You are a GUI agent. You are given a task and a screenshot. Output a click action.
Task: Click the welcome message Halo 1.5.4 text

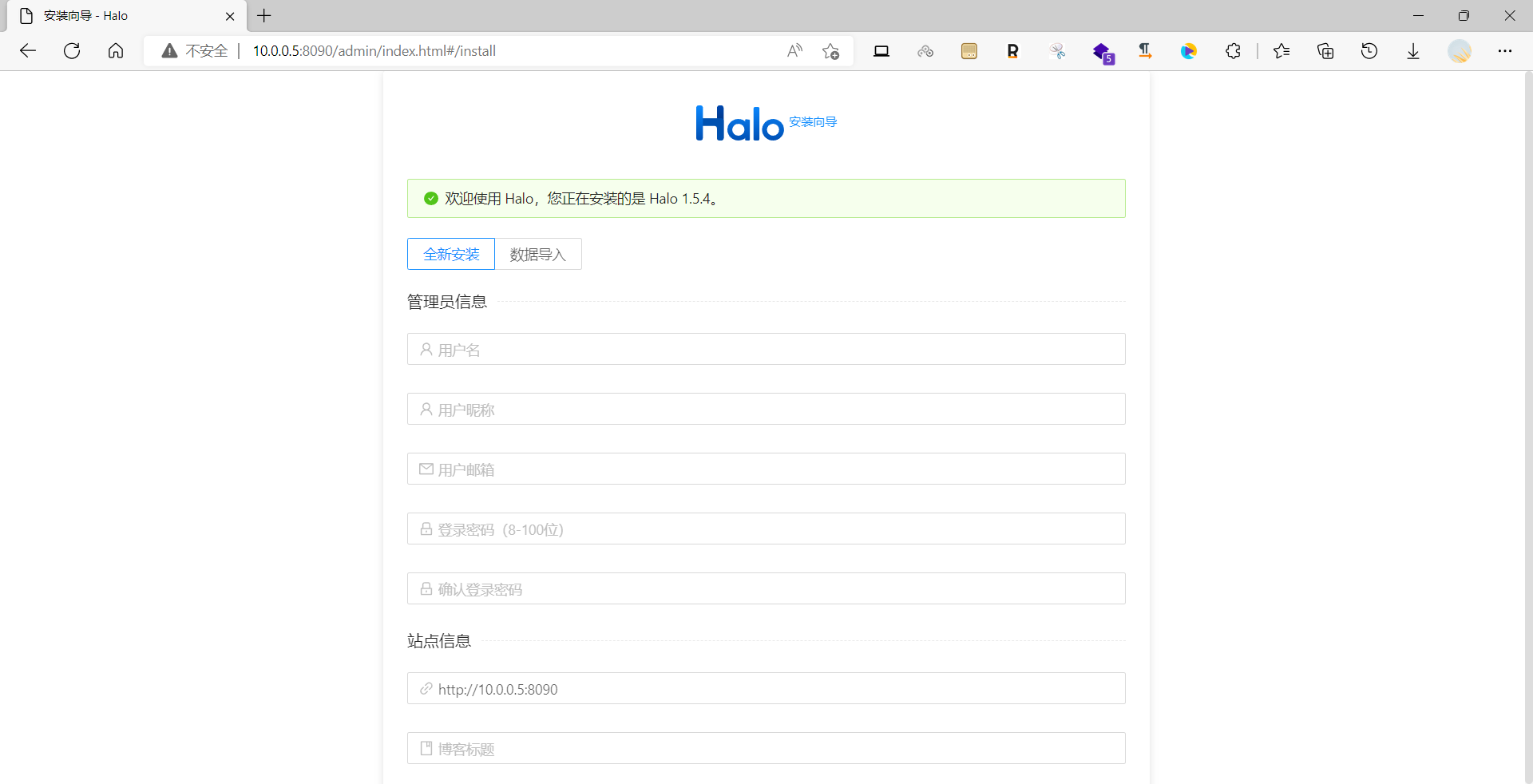tap(582, 199)
